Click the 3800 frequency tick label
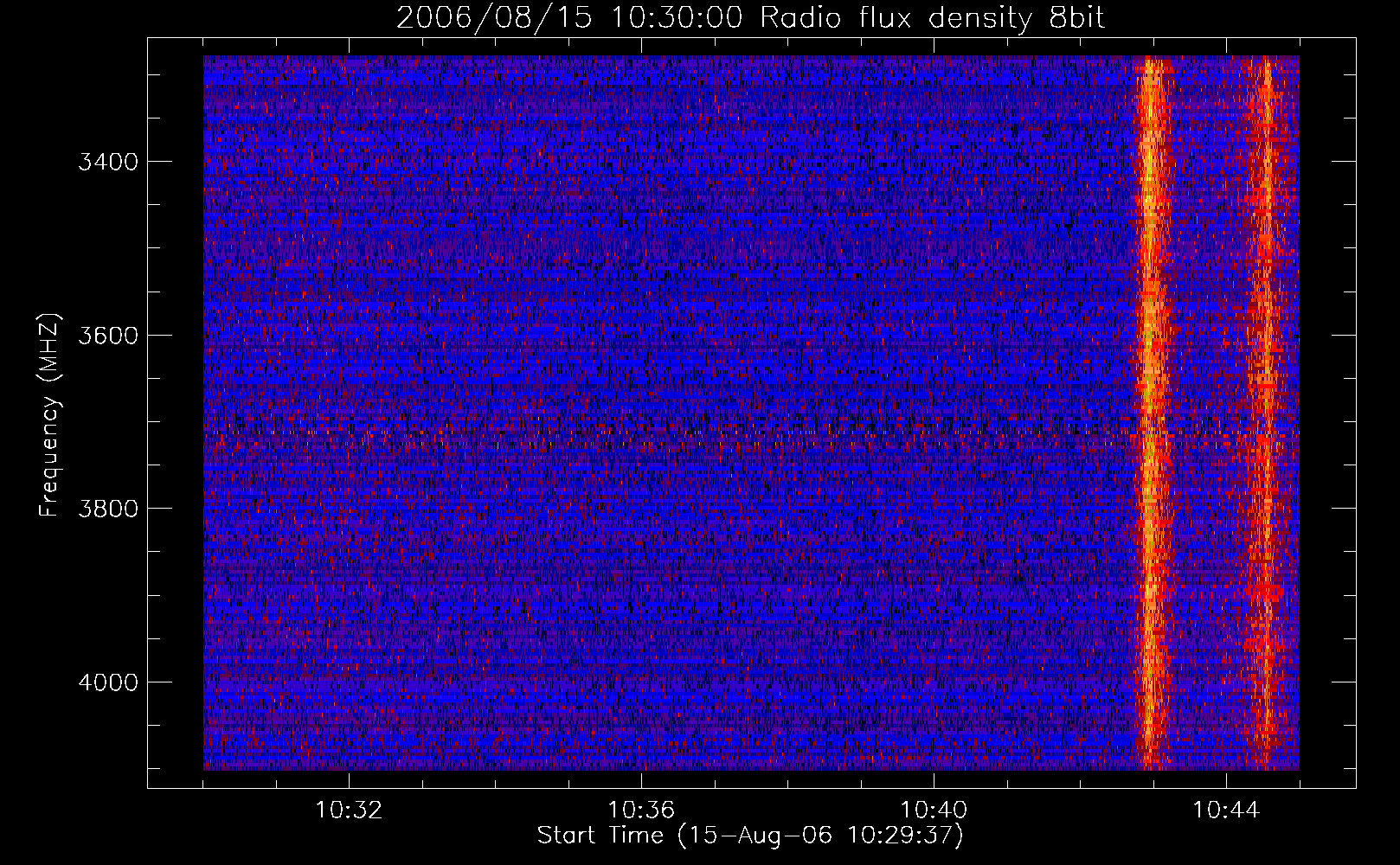This screenshot has width=1400, height=865. click(108, 509)
